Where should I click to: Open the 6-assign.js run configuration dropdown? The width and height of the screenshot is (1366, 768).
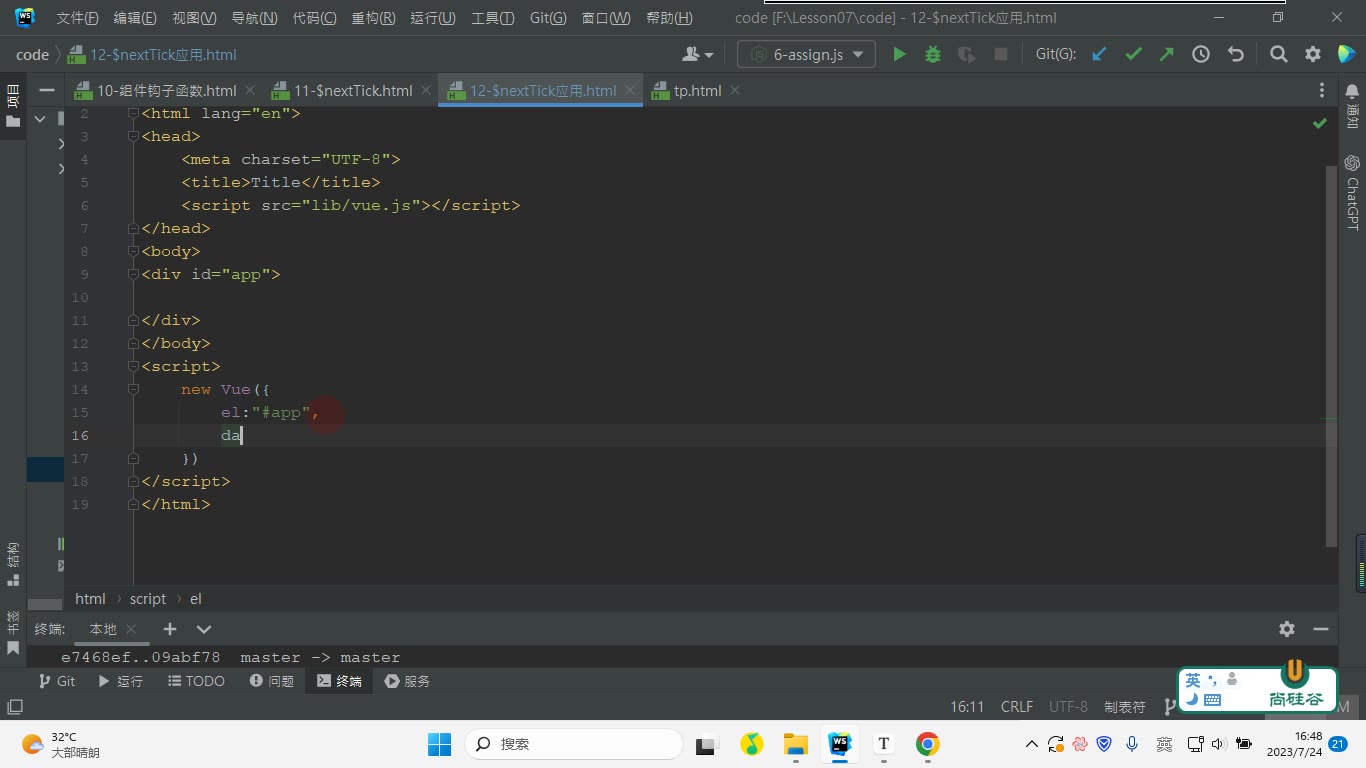(x=806, y=55)
